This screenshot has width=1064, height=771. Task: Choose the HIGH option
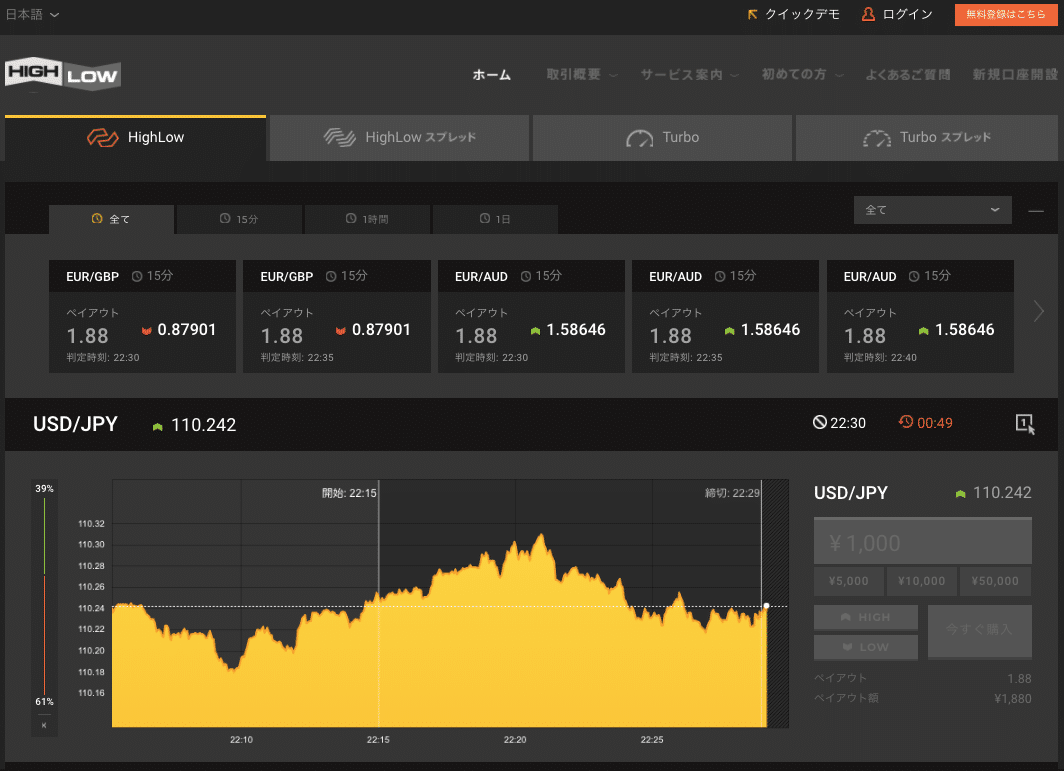pos(866,618)
